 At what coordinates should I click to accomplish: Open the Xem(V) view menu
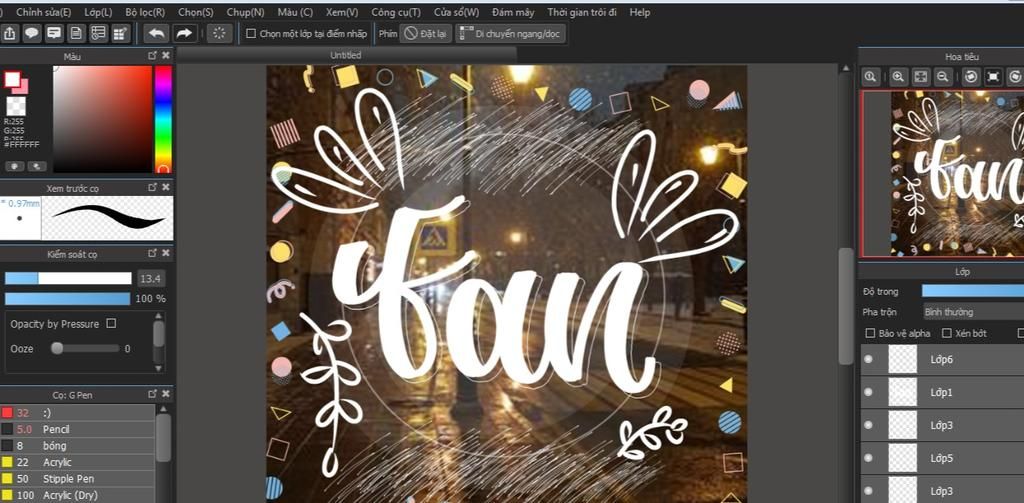(x=342, y=12)
